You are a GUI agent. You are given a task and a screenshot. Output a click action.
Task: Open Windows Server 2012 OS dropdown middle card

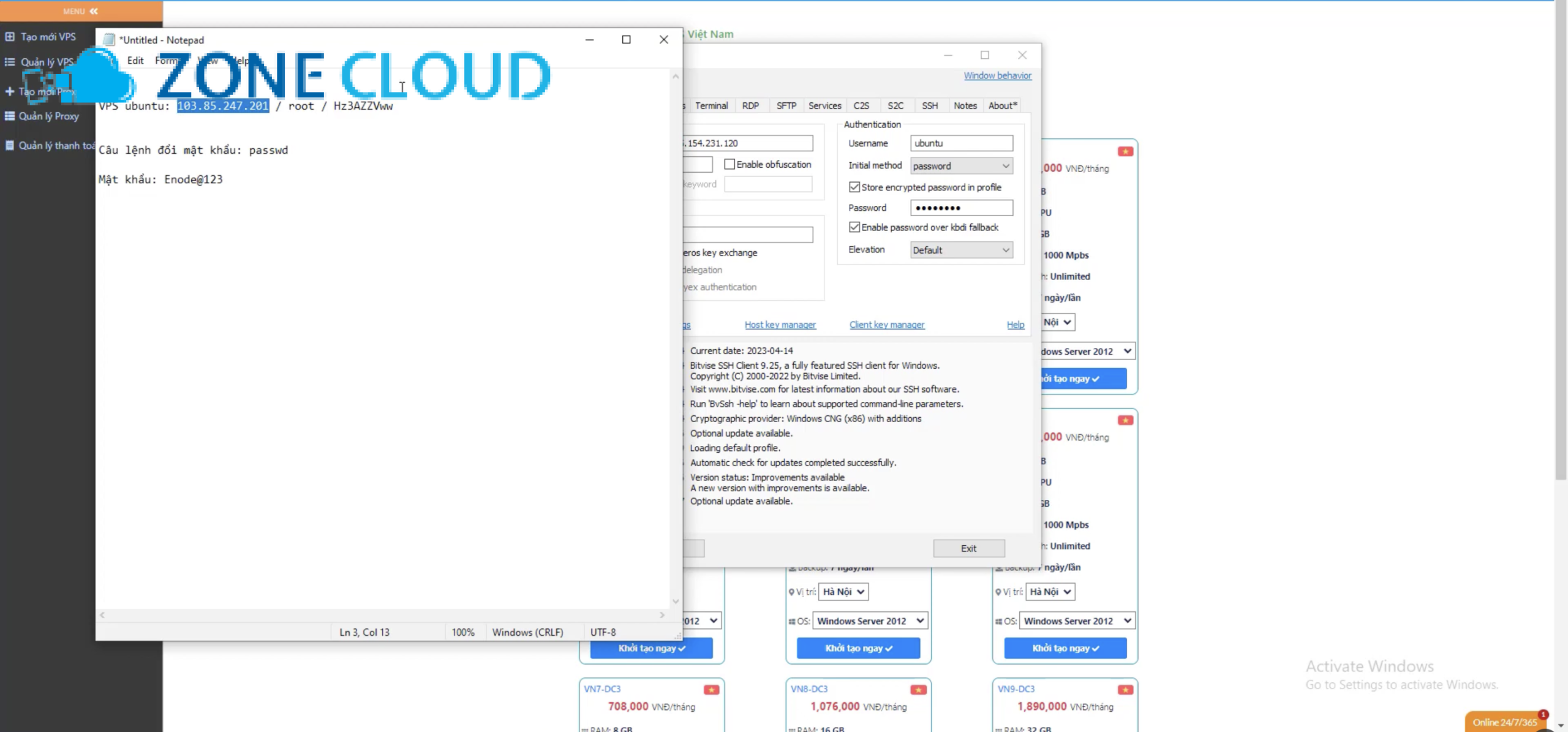(870, 621)
